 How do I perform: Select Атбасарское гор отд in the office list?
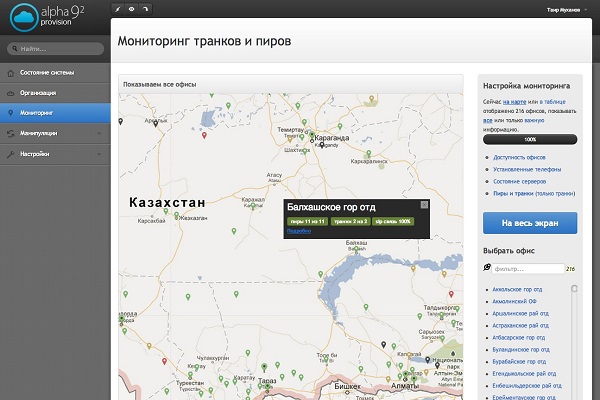point(519,338)
